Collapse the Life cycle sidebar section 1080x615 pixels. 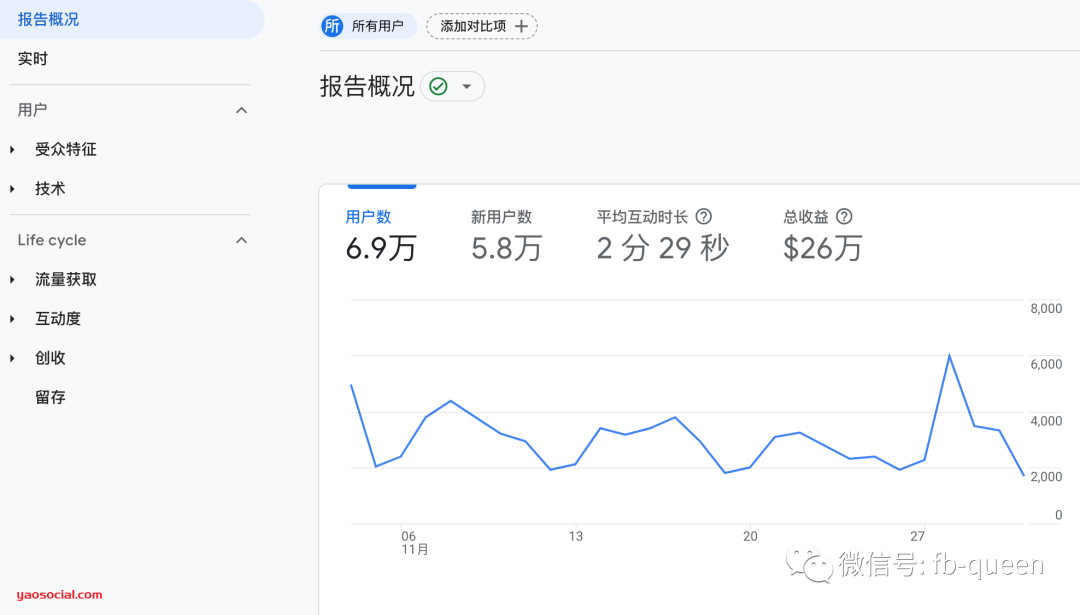241,240
